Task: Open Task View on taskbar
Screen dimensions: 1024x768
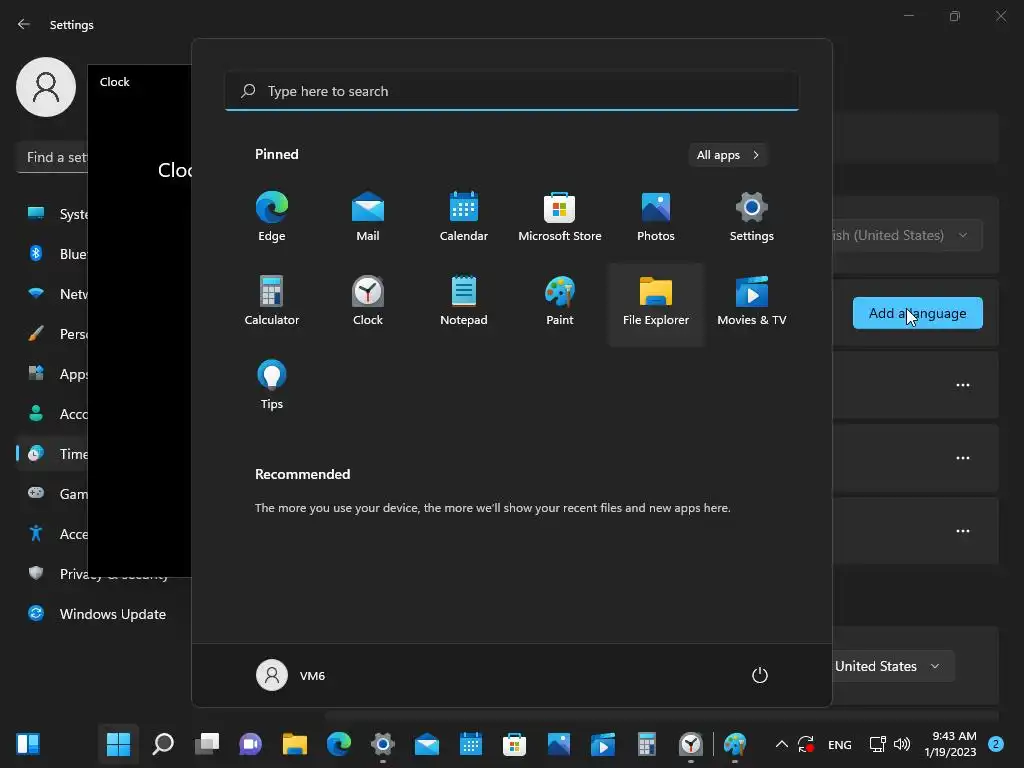Action: coord(207,744)
